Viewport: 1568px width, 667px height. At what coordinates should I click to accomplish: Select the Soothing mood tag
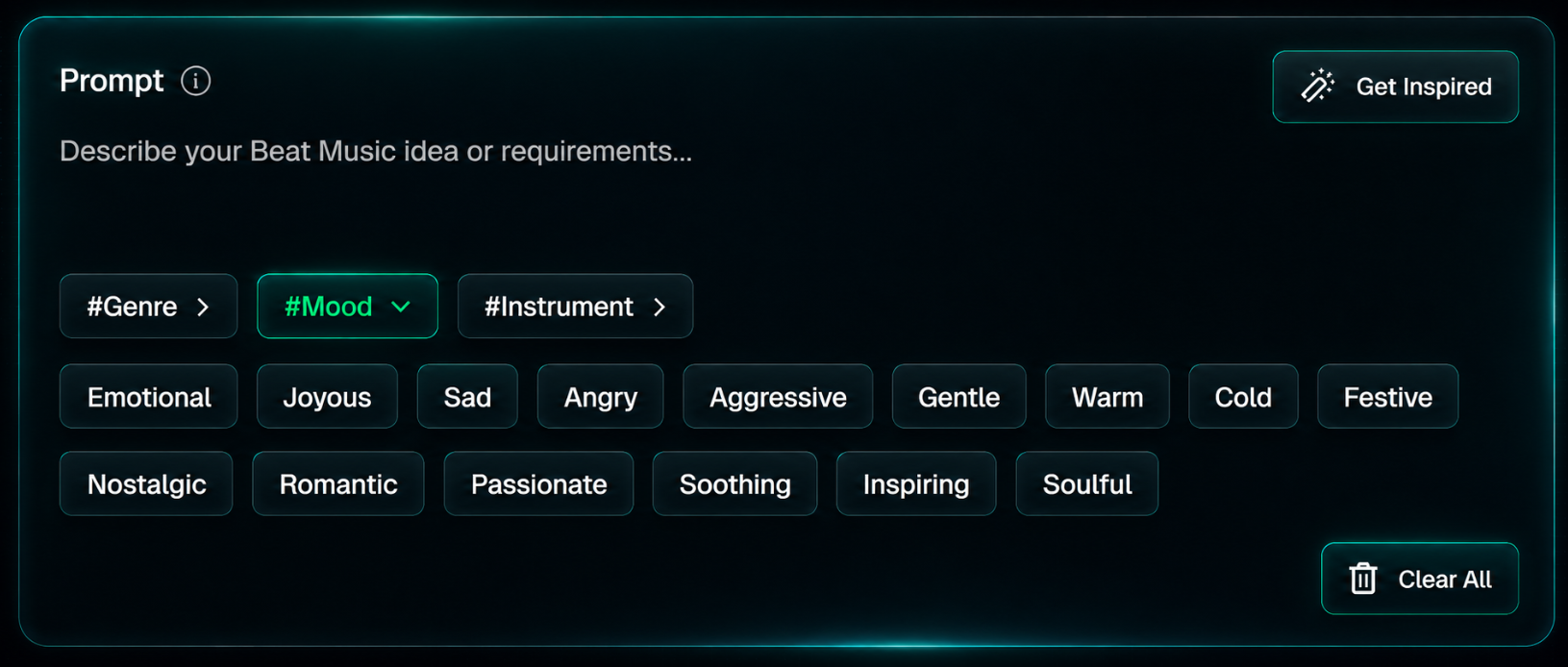734,484
